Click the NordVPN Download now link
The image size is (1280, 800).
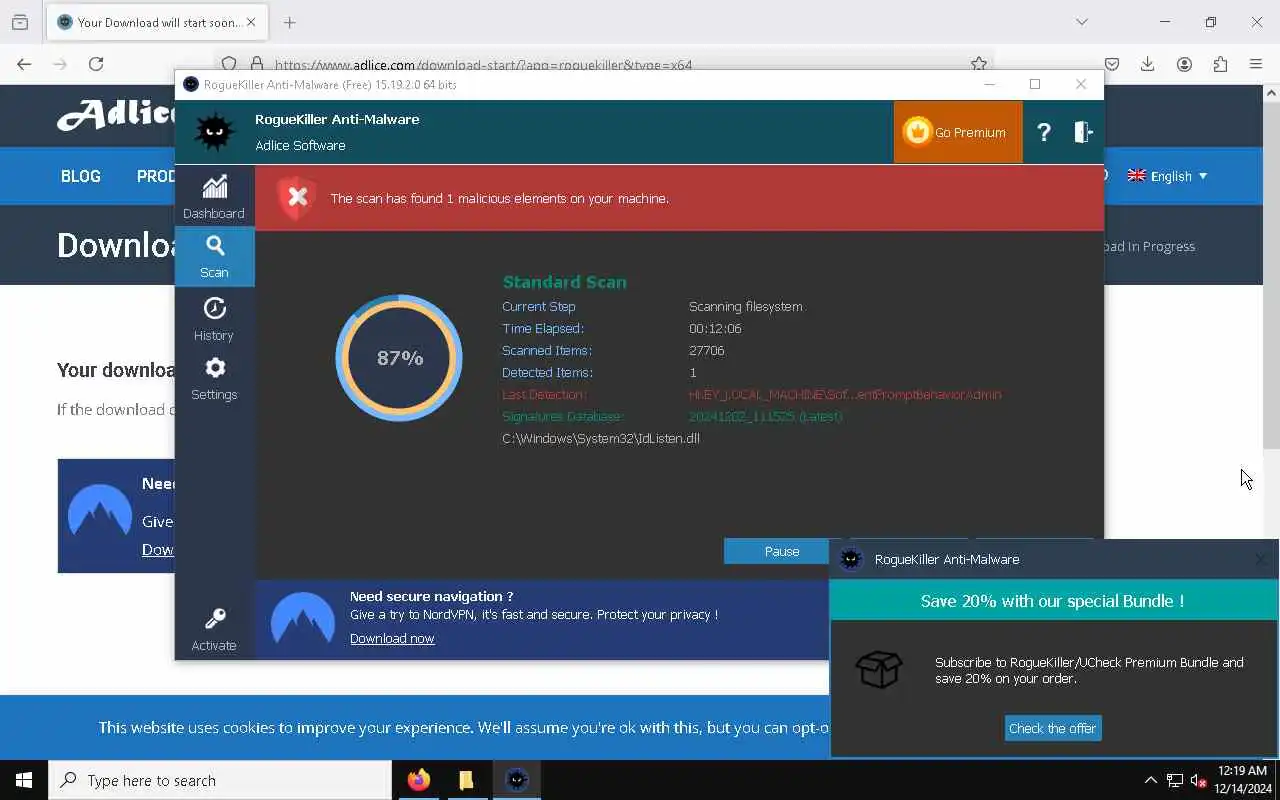(x=392, y=638)
